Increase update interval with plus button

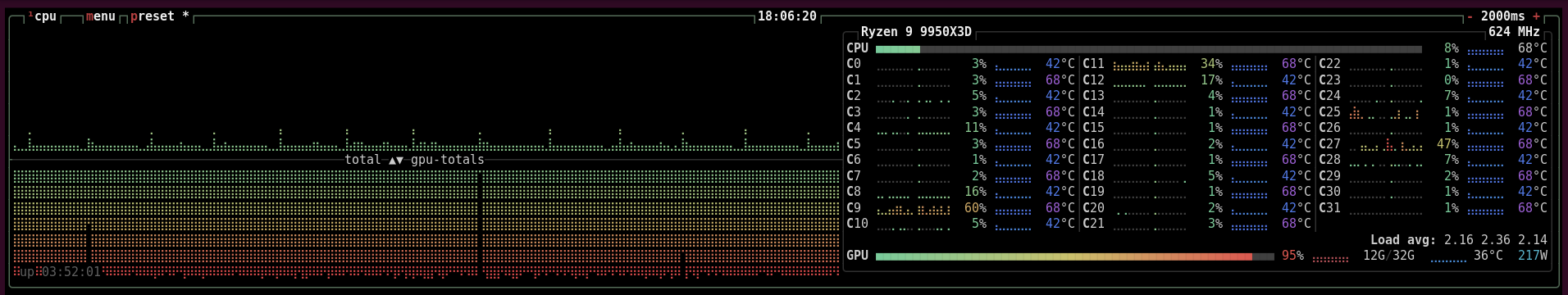(x=1536, y=16)
